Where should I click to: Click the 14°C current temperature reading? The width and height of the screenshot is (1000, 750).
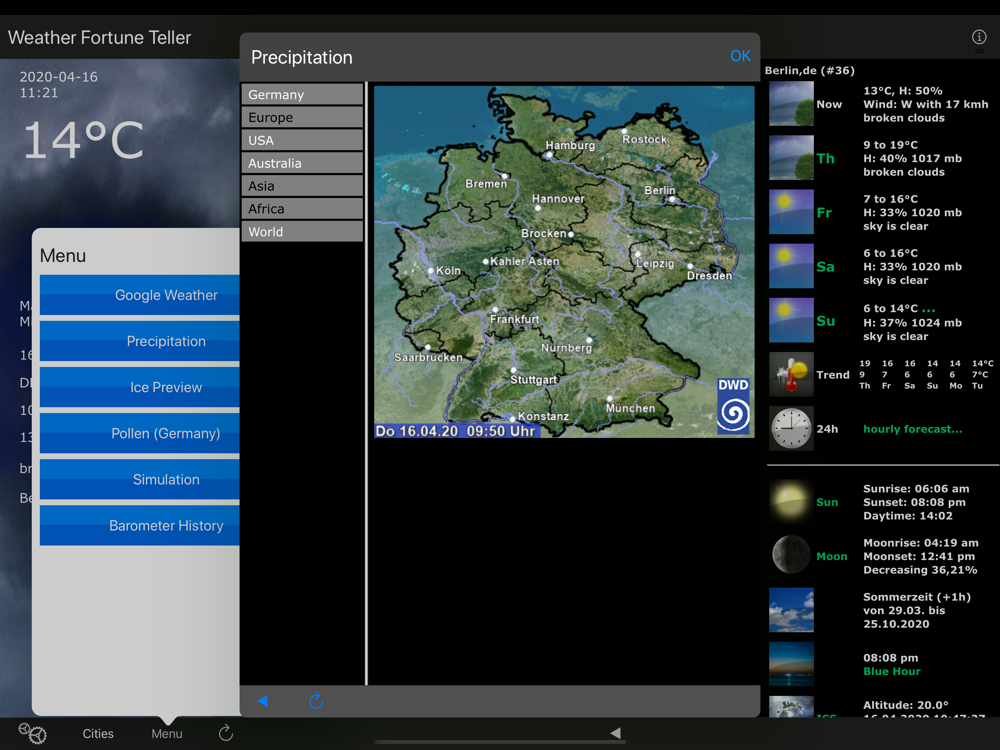click(x=83, y=140)
